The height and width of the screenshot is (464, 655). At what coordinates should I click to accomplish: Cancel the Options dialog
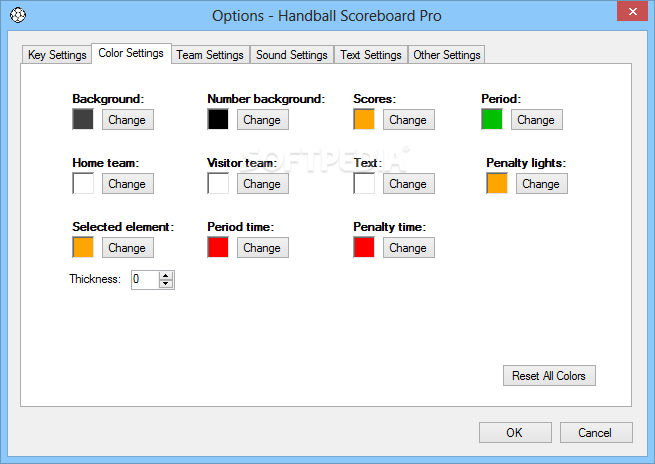(x=595, y=433)
